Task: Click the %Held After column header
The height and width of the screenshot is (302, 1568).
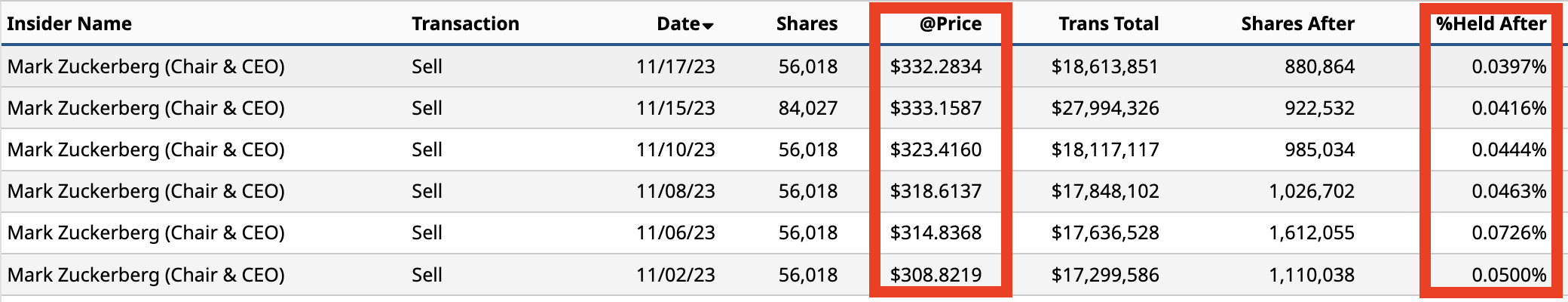Action: pos(1490,24)
